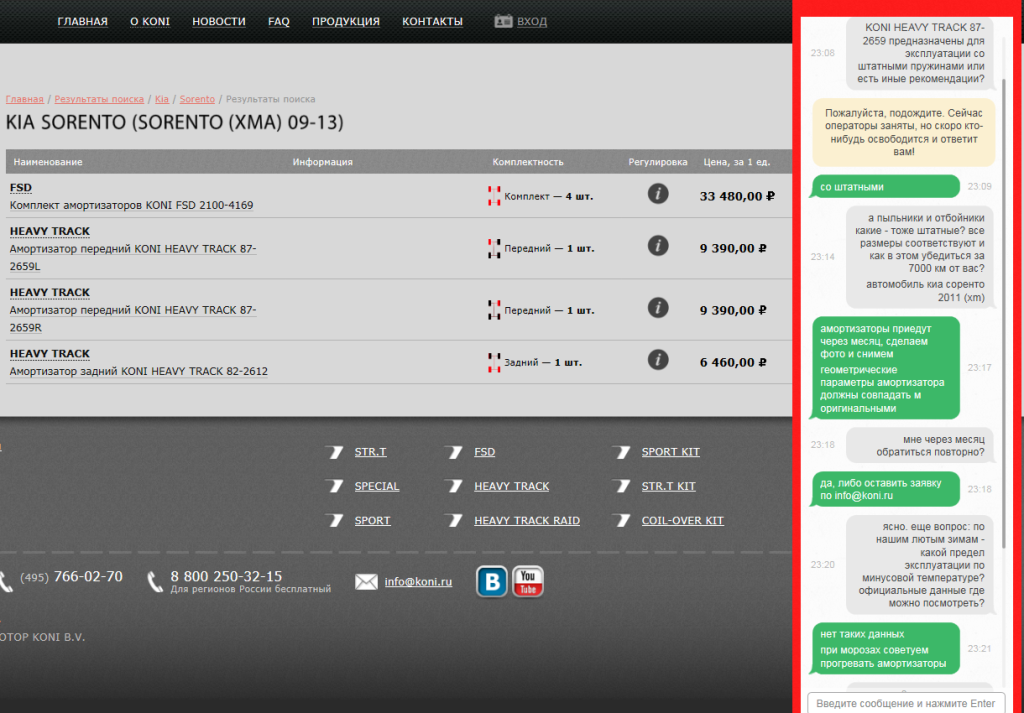The image size is (1024, 713).
Task: Open the VK social network icon
Action: pos(491,581)
